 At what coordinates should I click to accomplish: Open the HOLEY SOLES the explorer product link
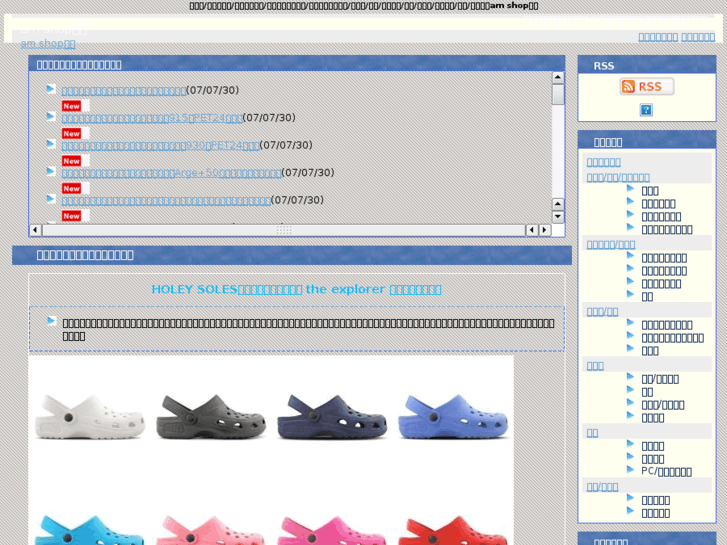click(296, 289)
